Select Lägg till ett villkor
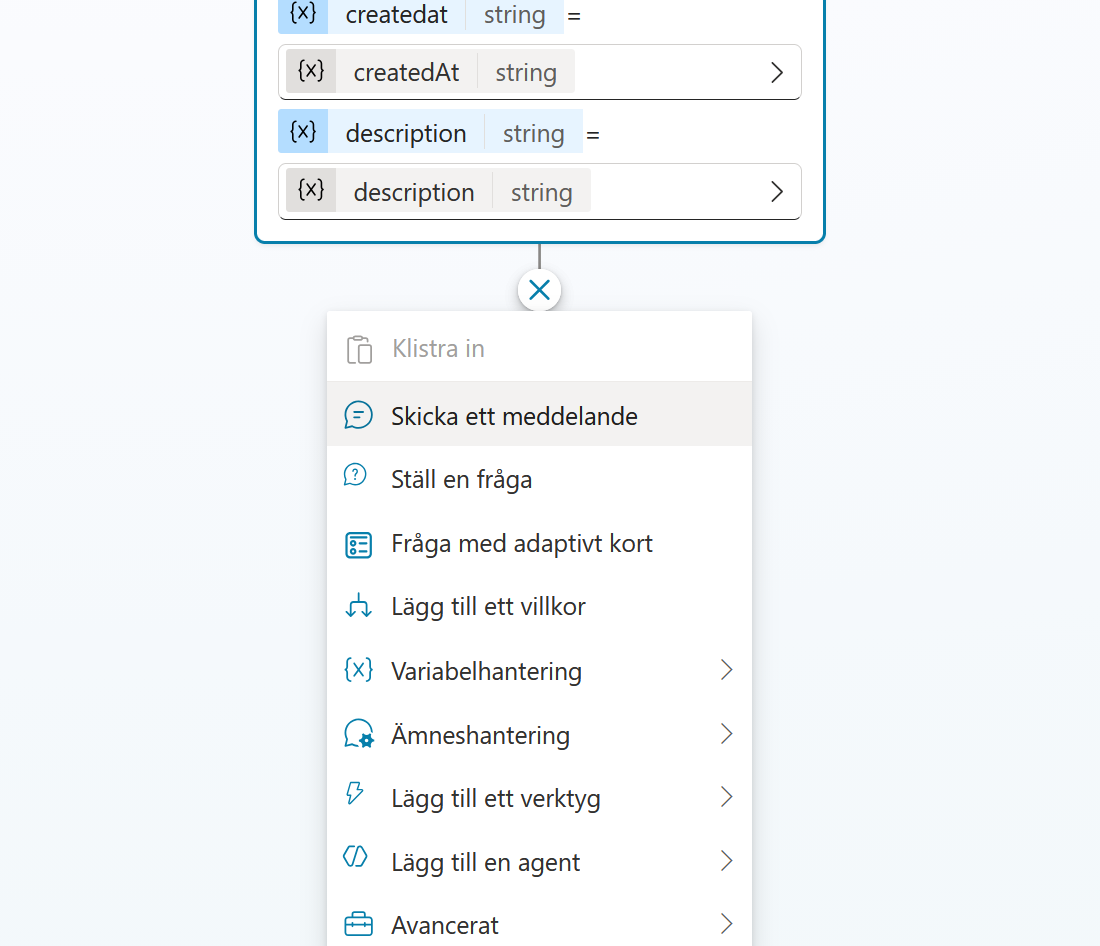 (x=539, y=606)
